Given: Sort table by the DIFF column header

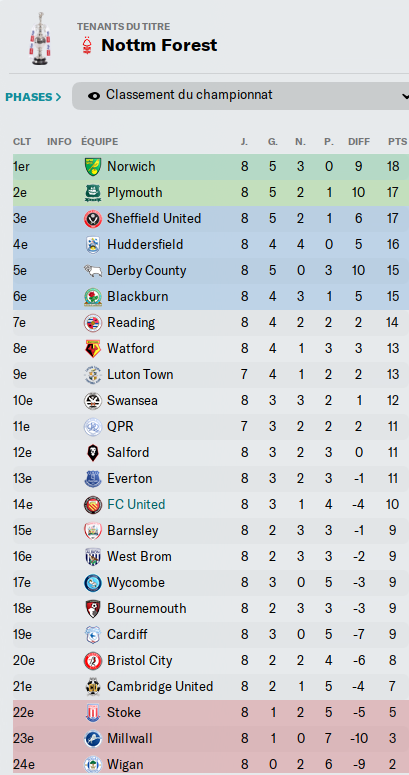Looking at the screenshot, I should (x=359, y=142).
